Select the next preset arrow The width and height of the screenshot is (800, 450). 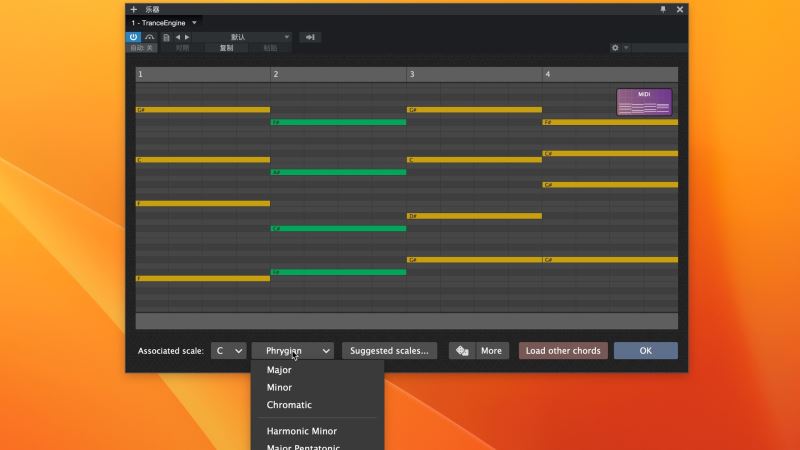coord(187,37)
